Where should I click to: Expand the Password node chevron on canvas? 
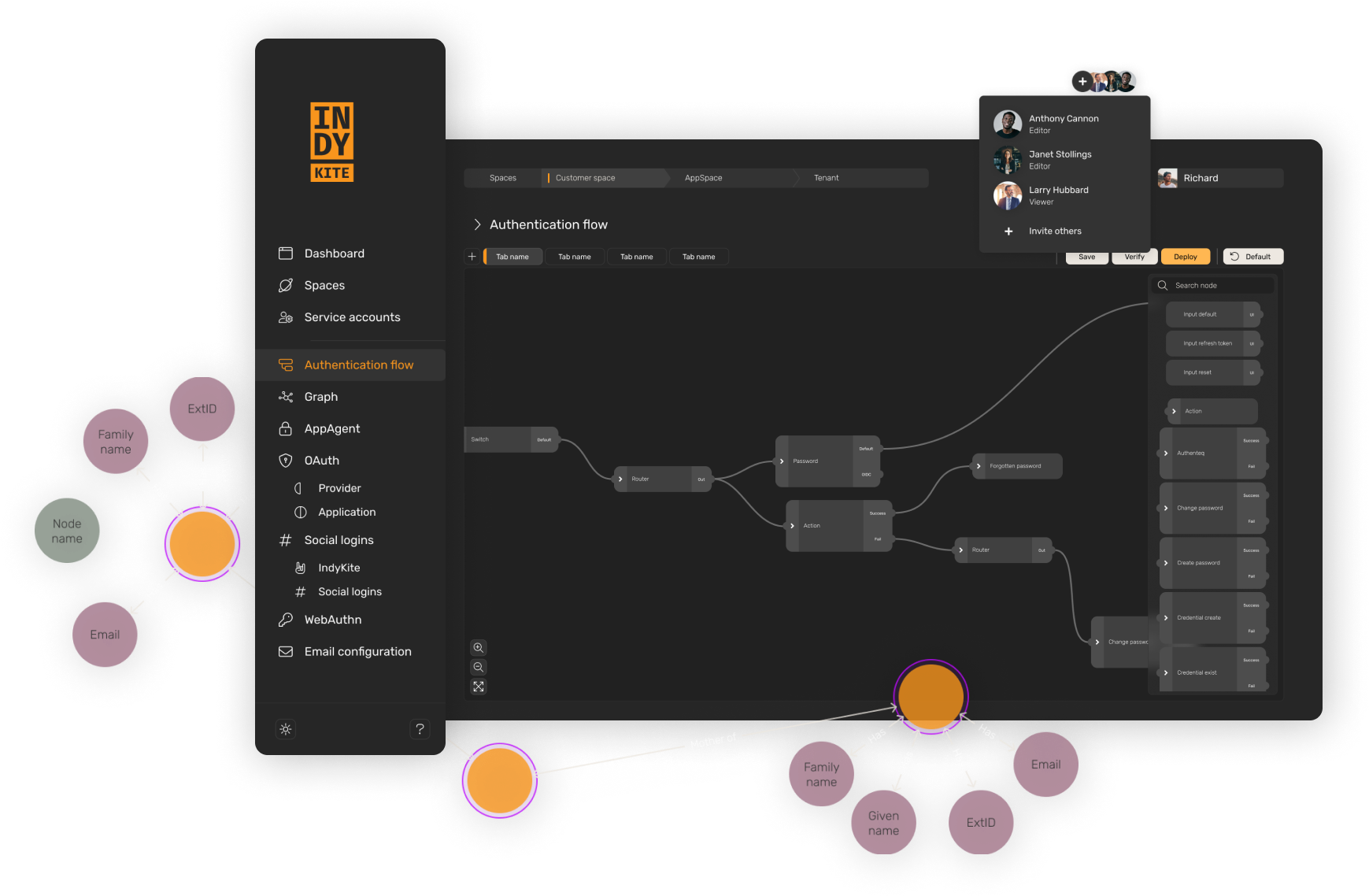(782, 461)
